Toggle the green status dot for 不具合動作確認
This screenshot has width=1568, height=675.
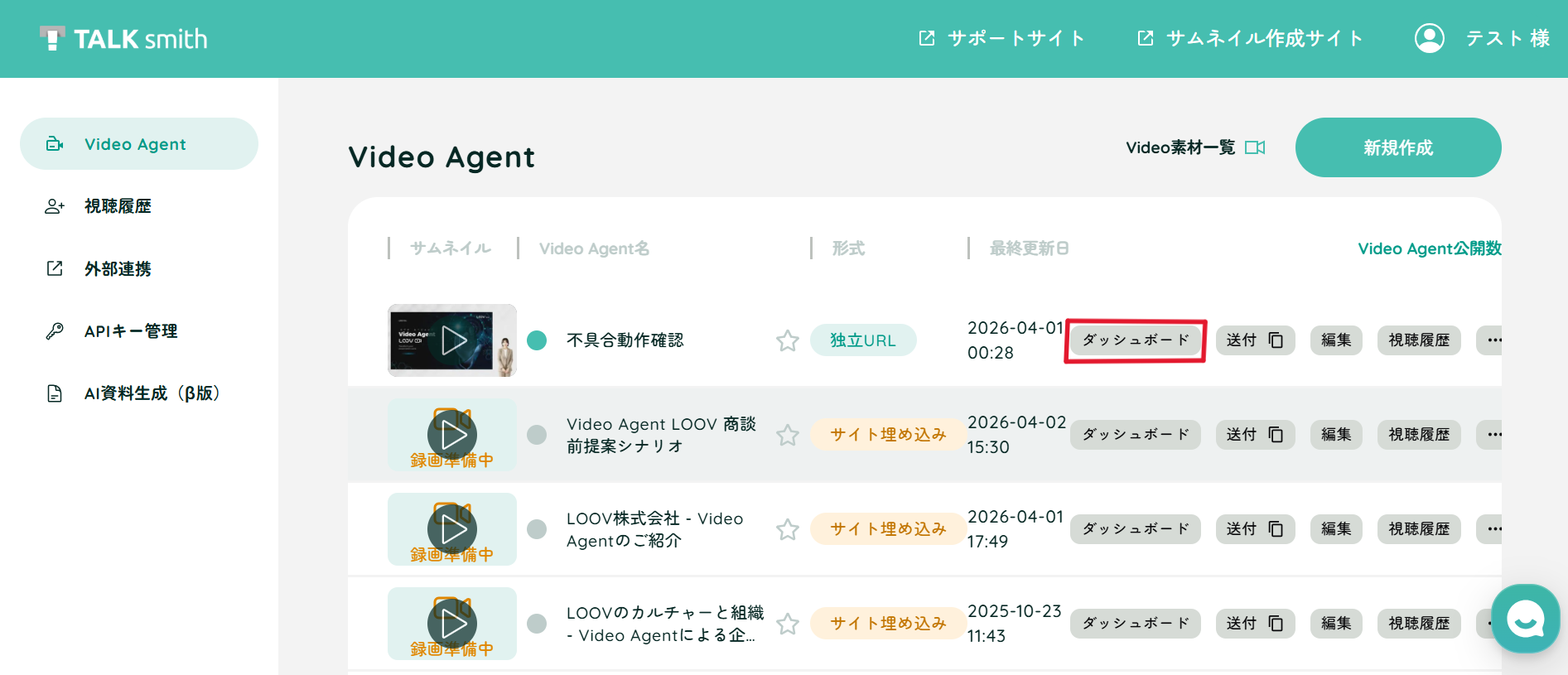pyautogui.click(x=537, y=340)
